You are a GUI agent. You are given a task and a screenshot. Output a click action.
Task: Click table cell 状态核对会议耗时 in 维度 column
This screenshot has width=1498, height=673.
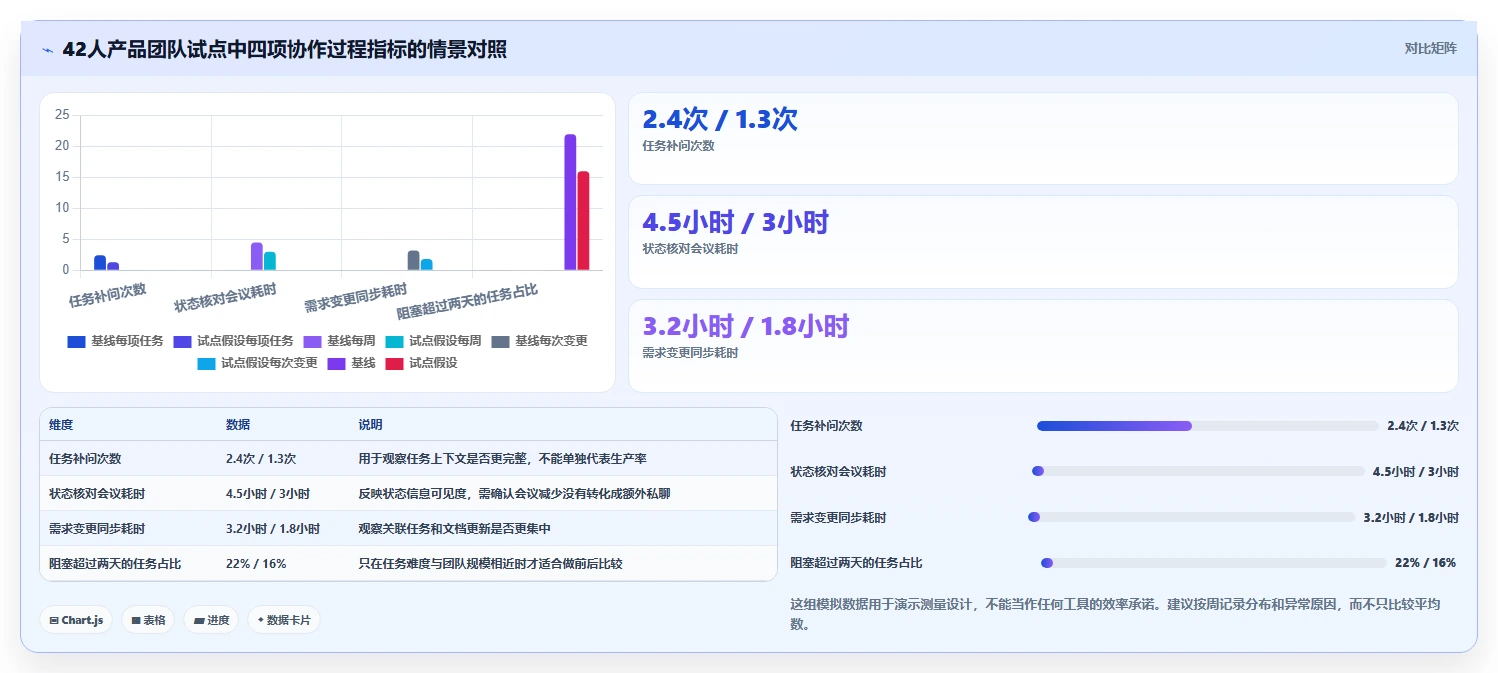pyautogui.click(x=97, y=494)
